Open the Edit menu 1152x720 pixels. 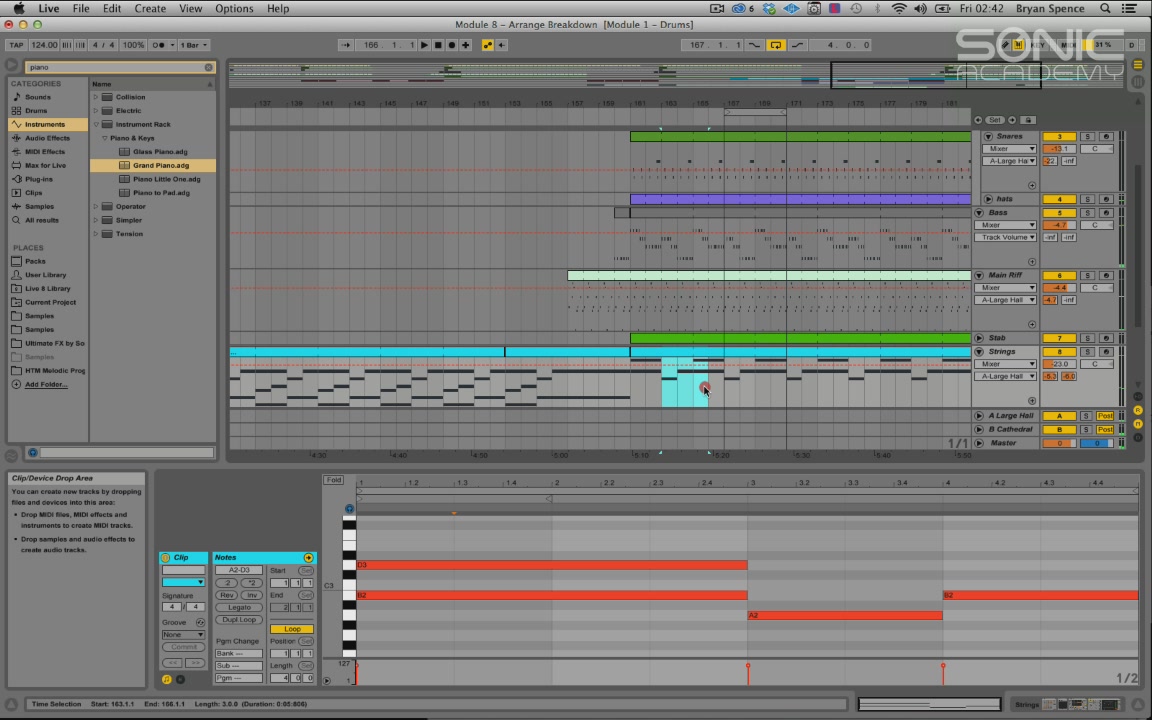click(112, 8)
